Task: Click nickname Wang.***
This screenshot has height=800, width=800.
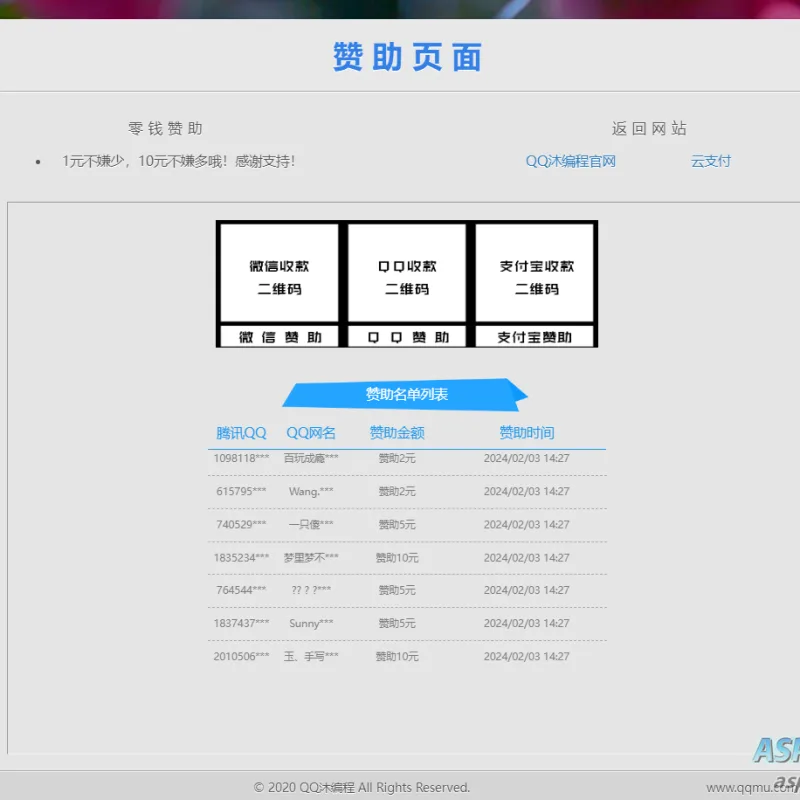Action: click(x=311, y=491)
